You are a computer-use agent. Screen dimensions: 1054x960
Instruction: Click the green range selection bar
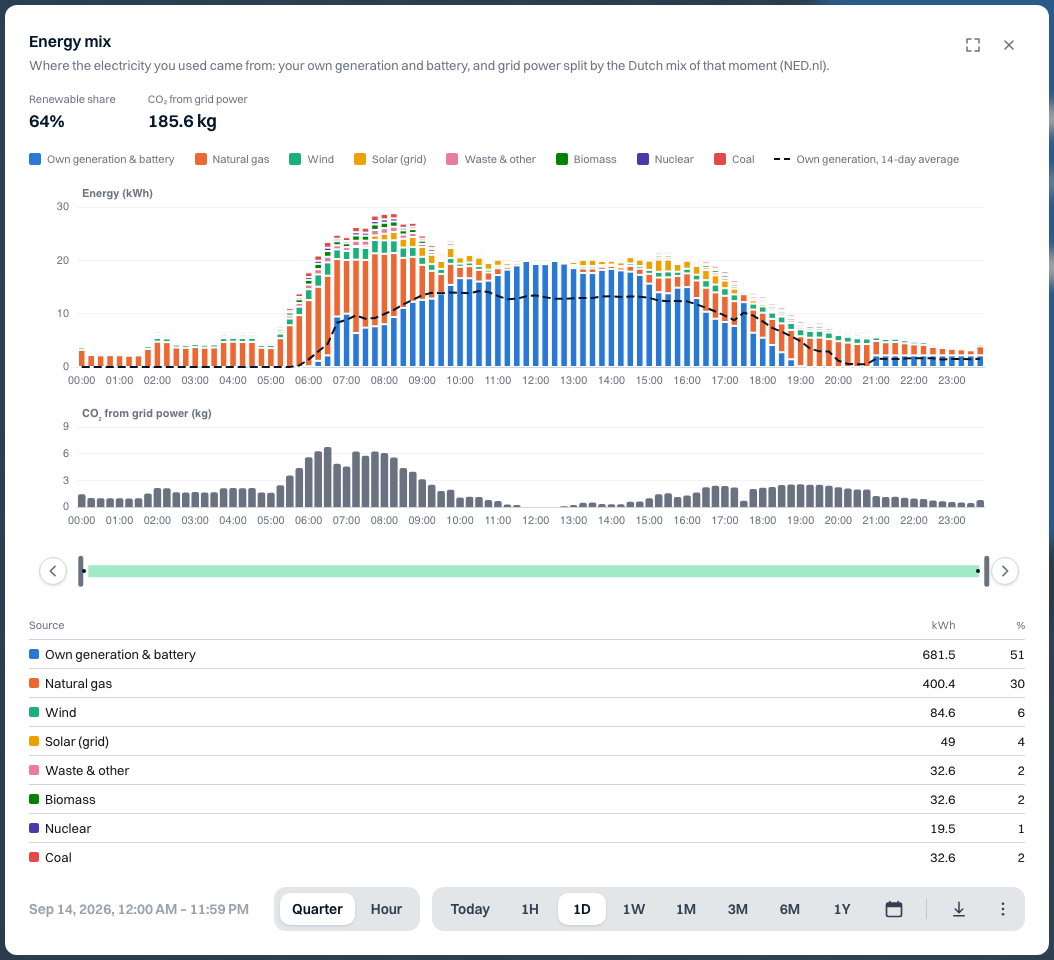(534, 571)
